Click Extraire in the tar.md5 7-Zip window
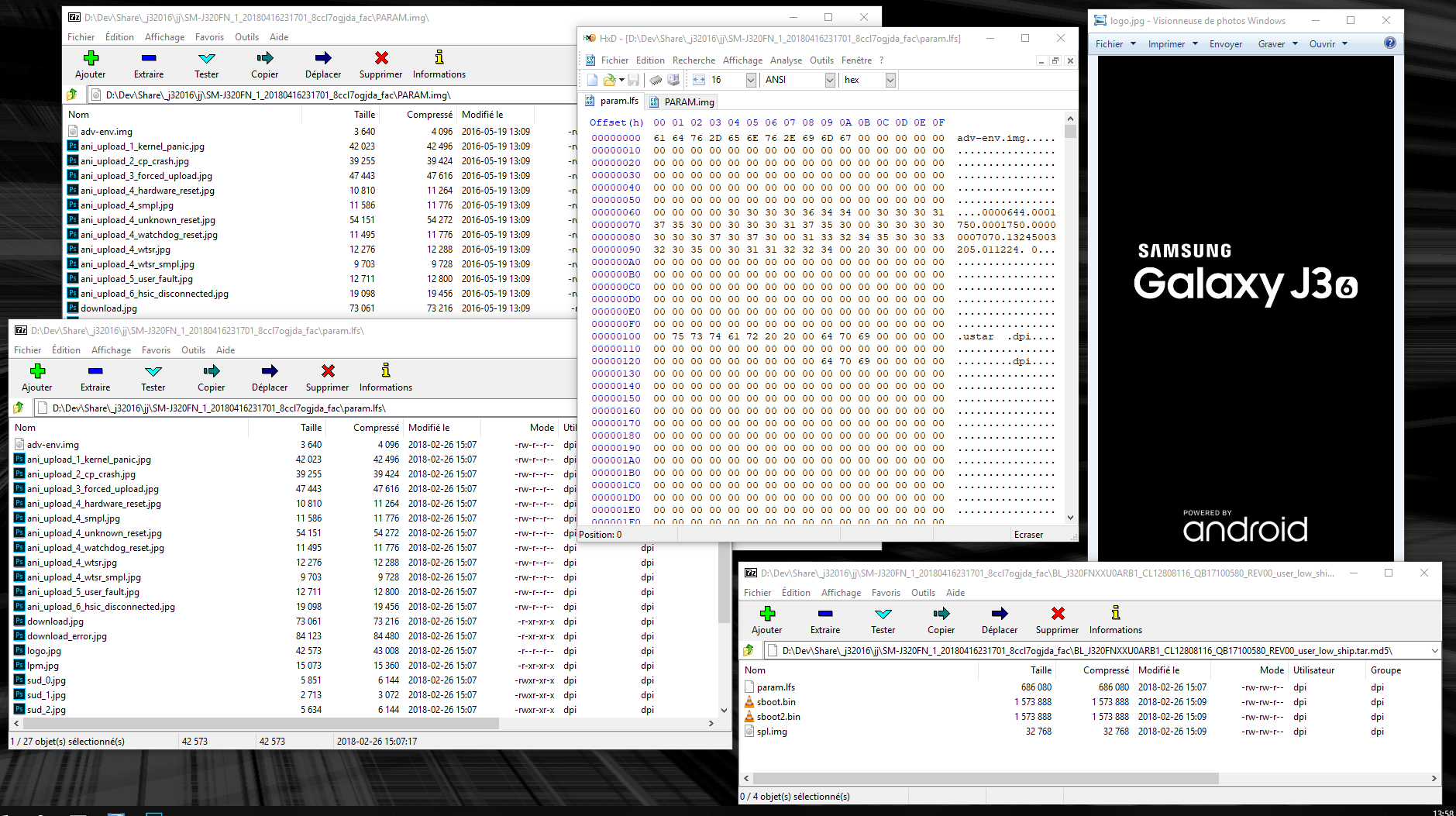Image resolution: width=1456 pixels, height=816 pixels. (x=825, y=620)
